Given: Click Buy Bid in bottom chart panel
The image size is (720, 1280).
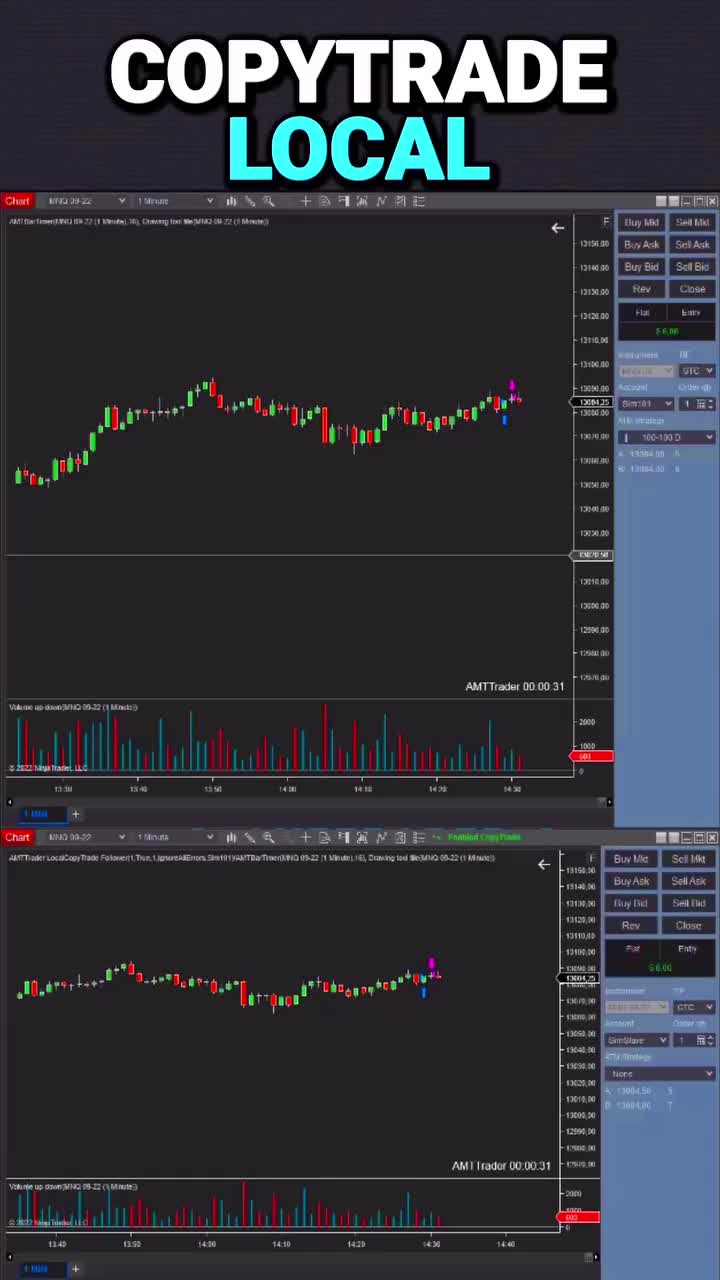Looking at the screenshot, I should coord(631,903).
